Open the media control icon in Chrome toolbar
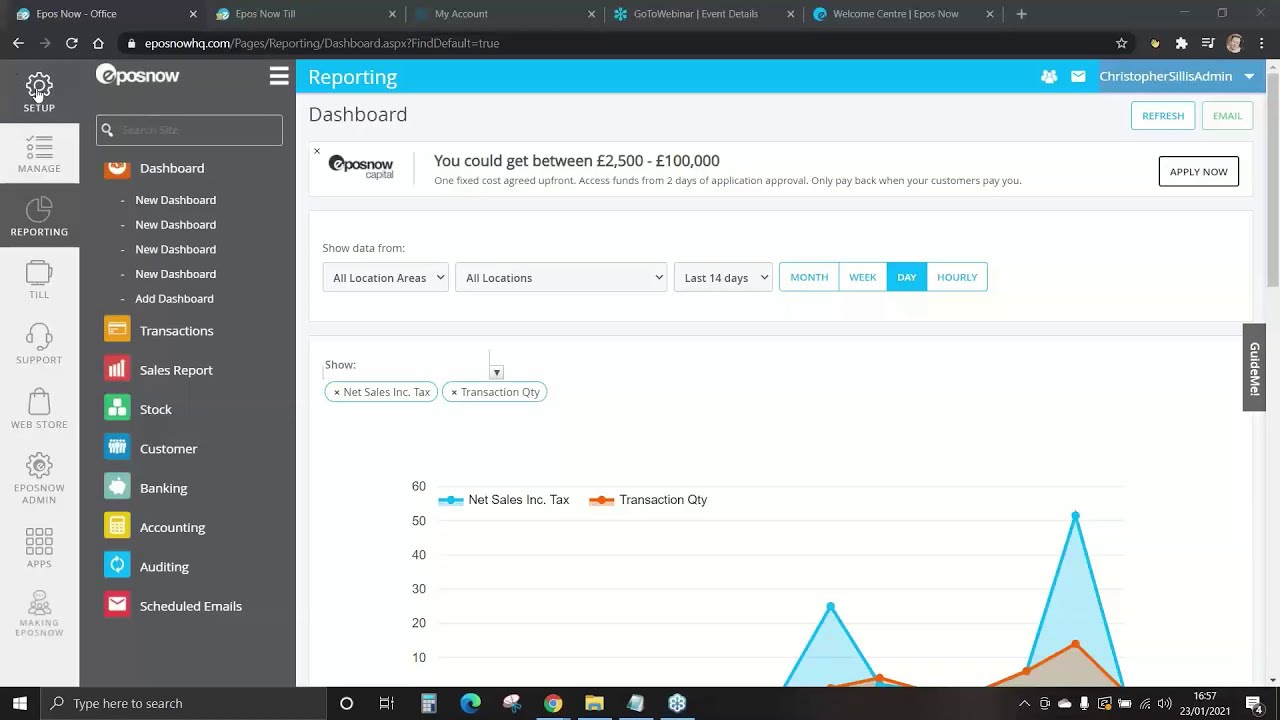This screenshot has height=720, width=1280. pyautogui.click(x=1208, y=43)
